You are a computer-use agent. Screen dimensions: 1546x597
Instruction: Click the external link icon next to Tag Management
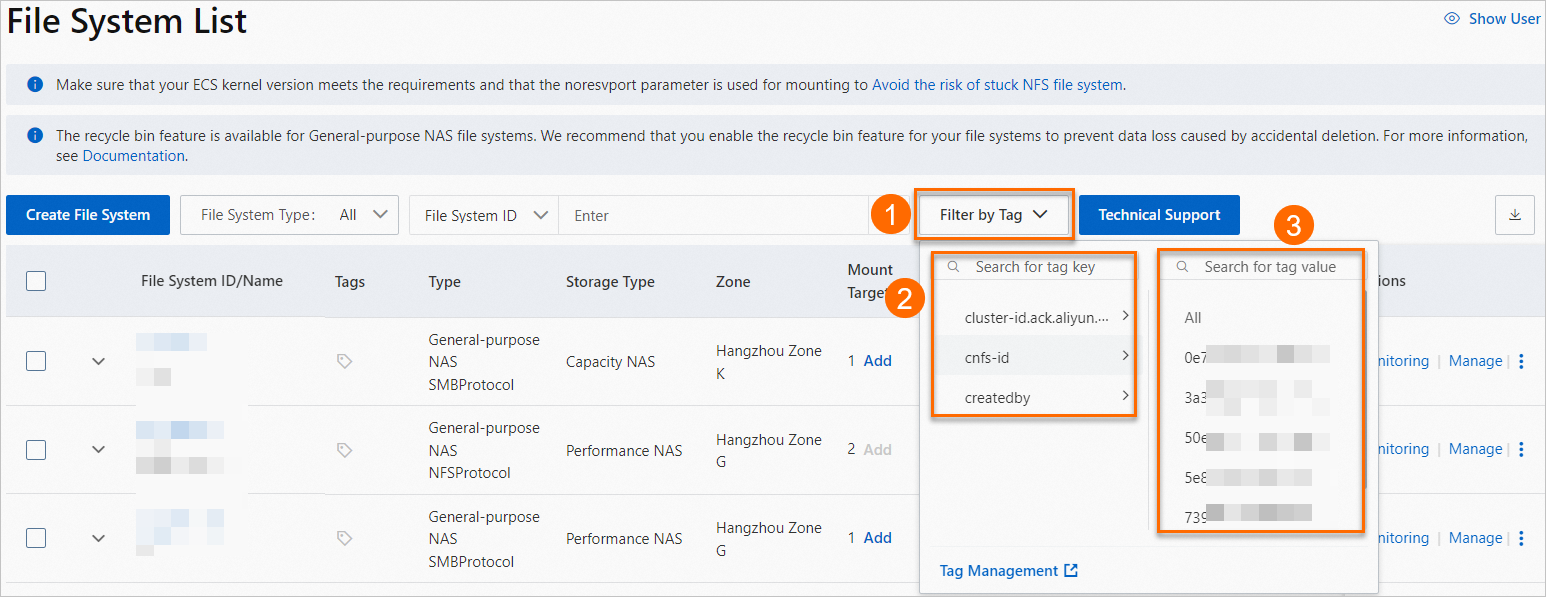[x=1071, y=571]
